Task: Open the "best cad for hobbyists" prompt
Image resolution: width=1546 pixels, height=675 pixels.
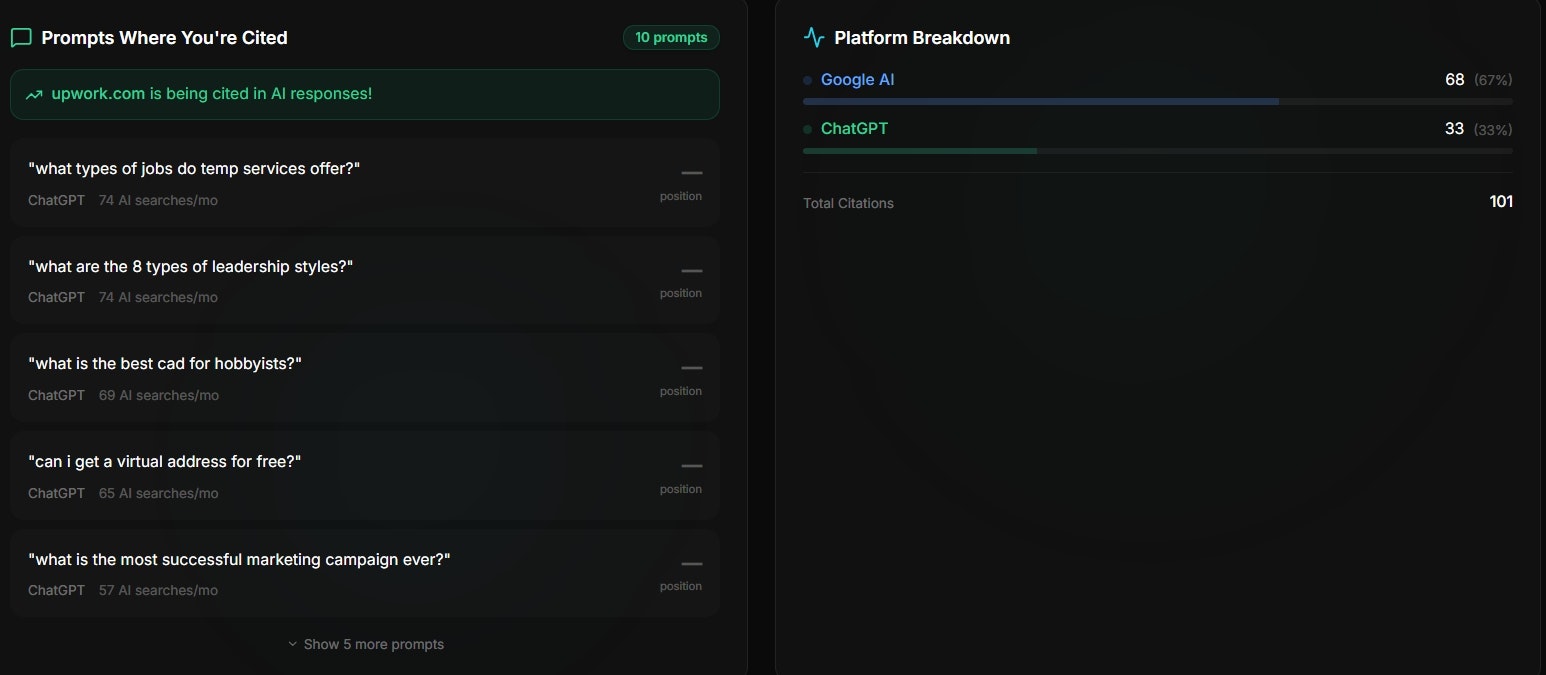Action: (165, 364)
